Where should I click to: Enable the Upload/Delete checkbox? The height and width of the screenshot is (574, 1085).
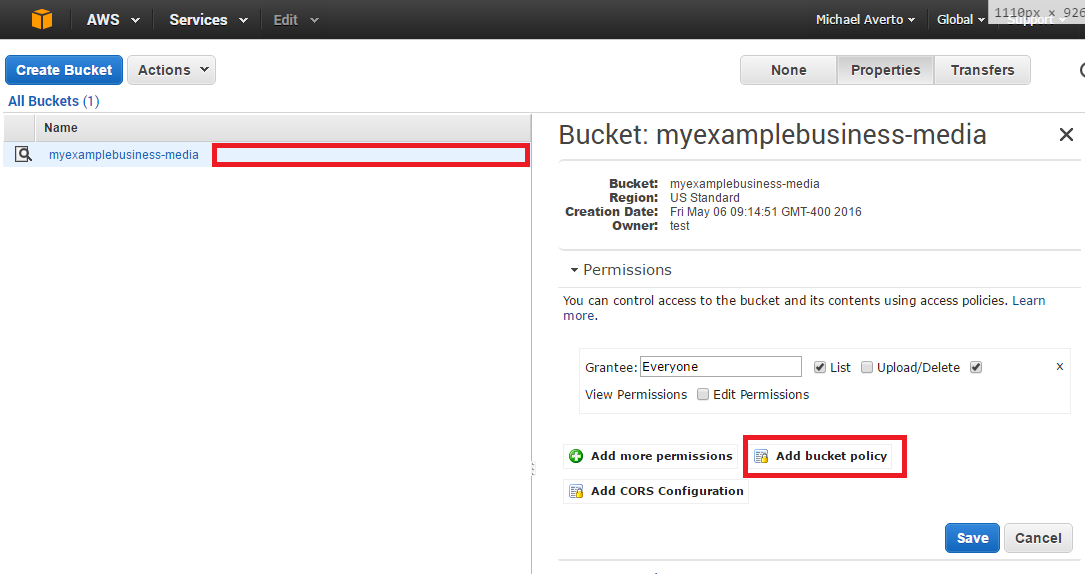[x=866, y=367]
